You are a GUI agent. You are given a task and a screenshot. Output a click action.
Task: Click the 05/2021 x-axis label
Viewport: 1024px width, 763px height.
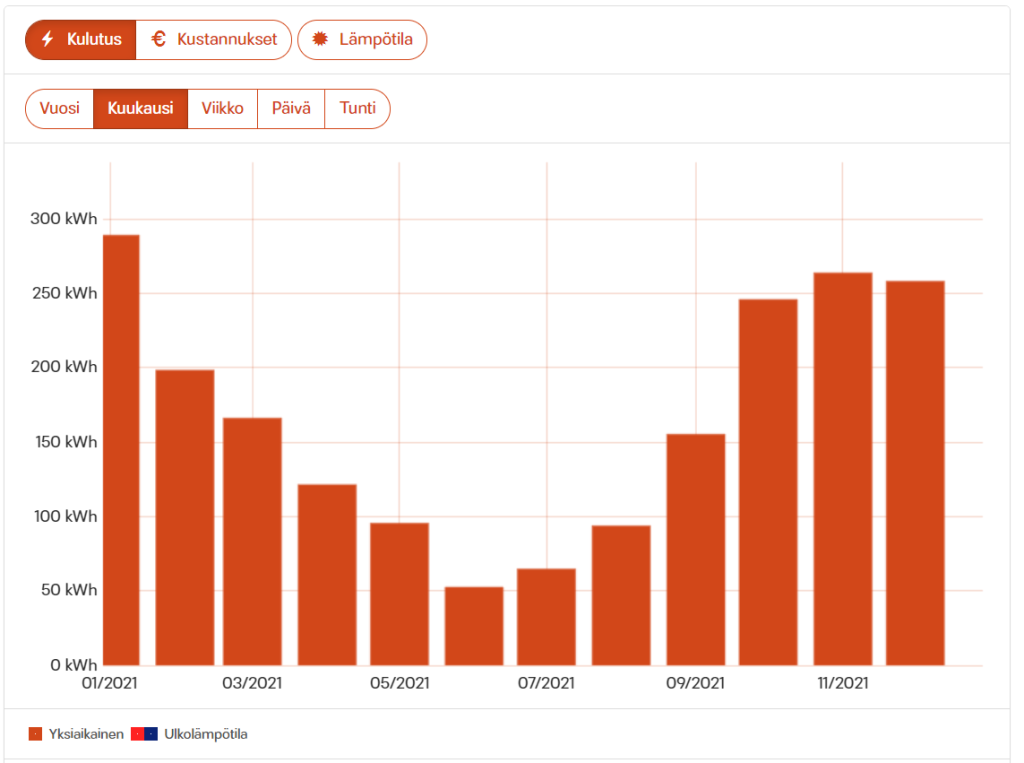click(400, 683)
